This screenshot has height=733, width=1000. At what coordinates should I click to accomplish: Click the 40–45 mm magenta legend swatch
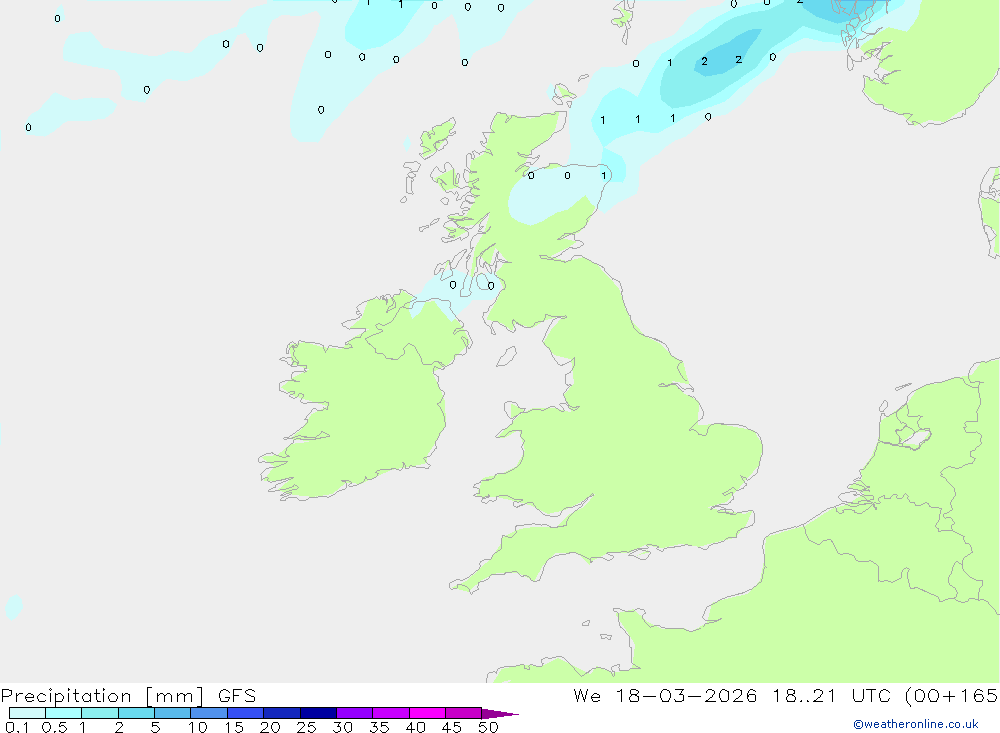click(427, 713)
